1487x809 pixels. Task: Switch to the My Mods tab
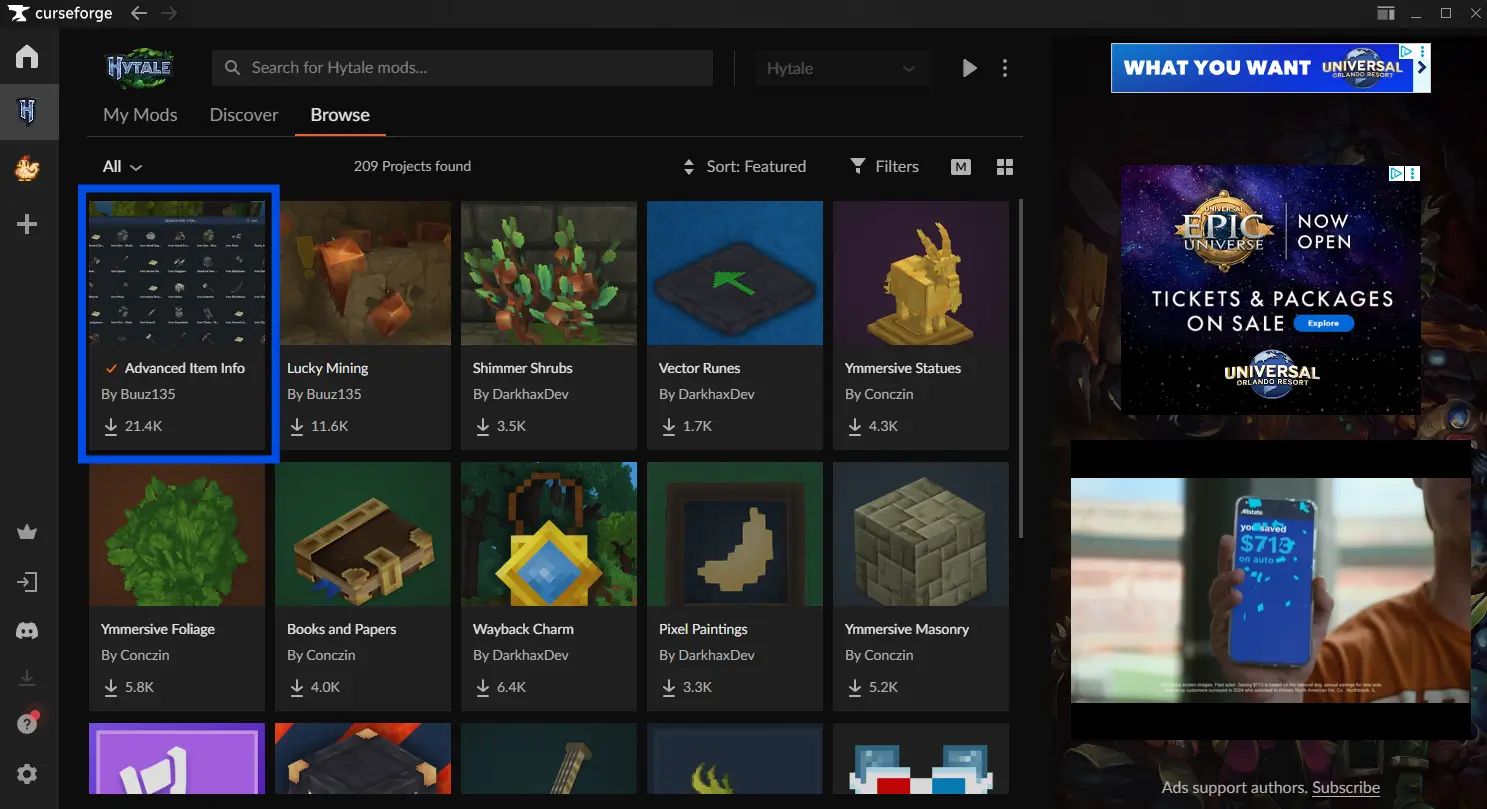tap(140, 115)
